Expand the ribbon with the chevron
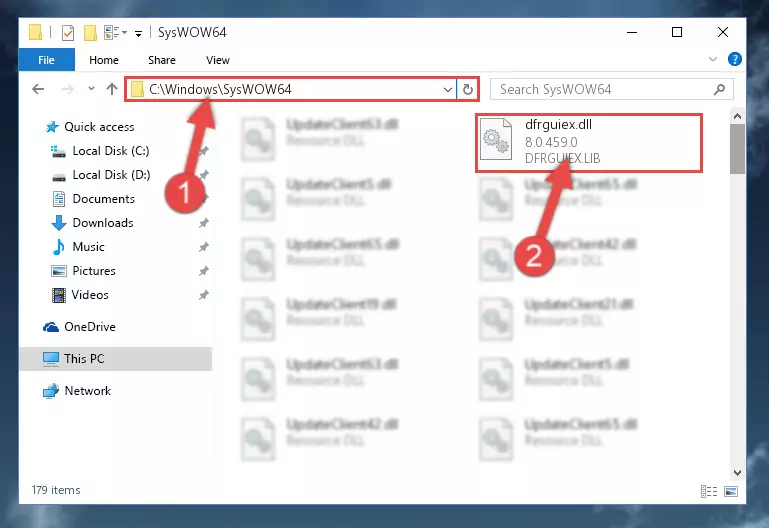 click(x=713, y=59)
